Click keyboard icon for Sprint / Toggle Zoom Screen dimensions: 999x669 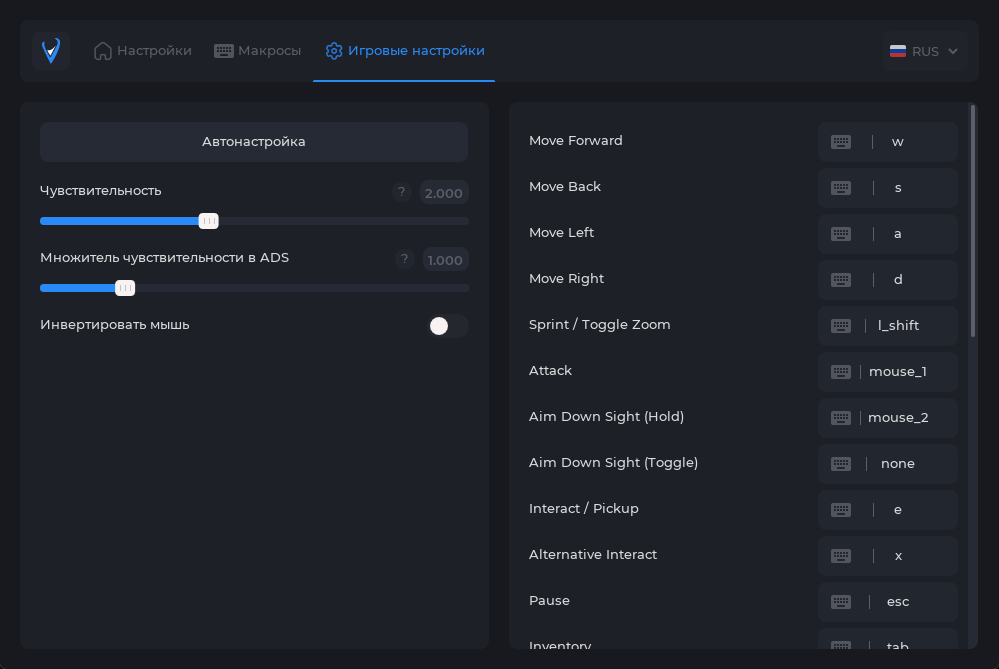pyautogui.click(x=841, y=326)
